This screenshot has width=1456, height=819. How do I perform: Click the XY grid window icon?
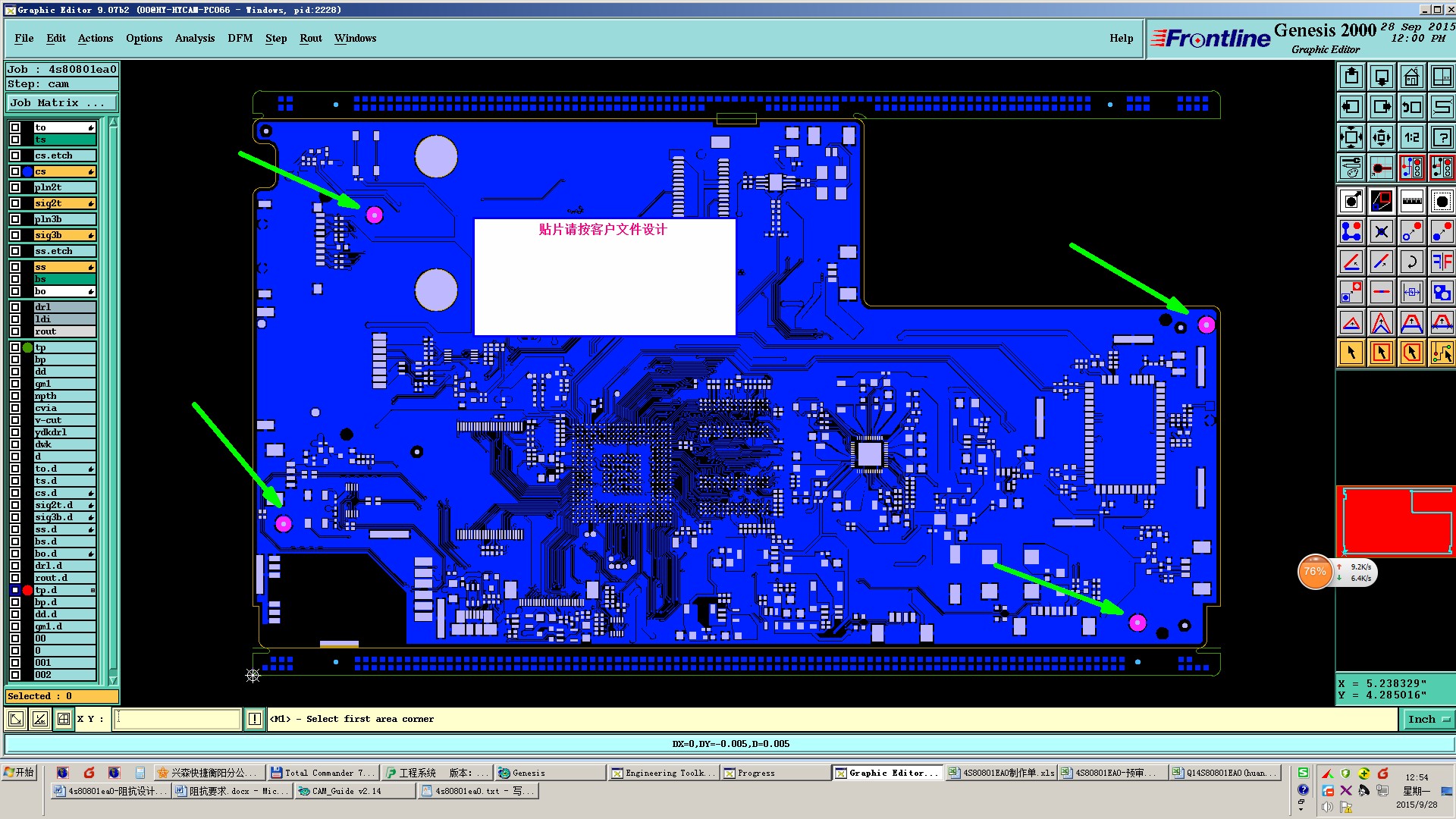click(1442, 77)
